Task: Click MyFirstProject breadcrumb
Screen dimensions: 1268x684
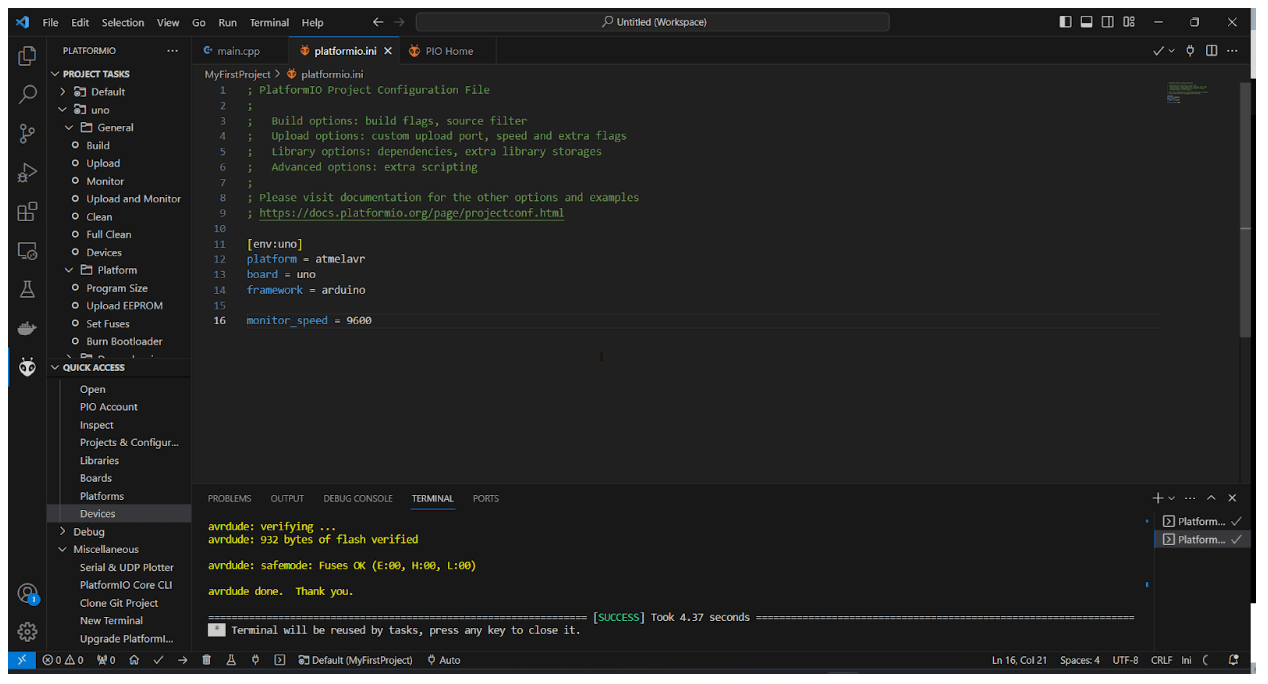Action: coord(238,74)
